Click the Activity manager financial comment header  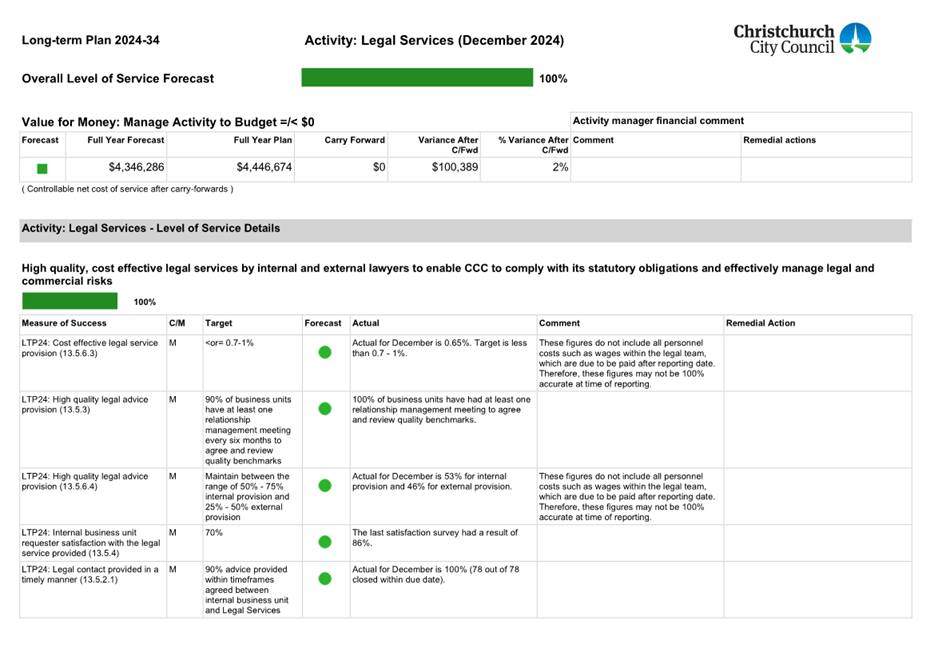click(658, 120)
